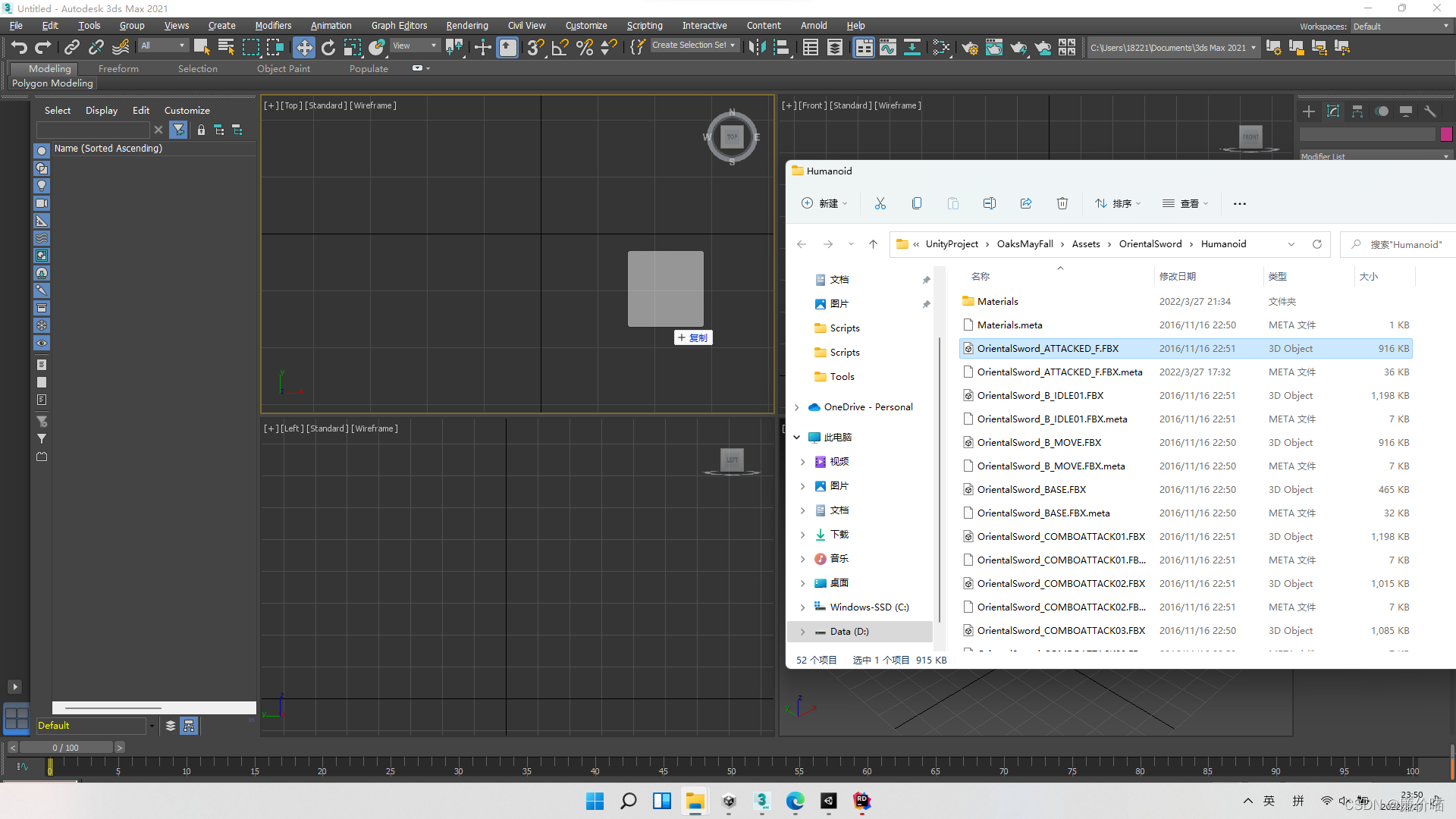Click OaksMayFall in the breadcrumb path

pyautogui.click(x=1025, y=244)
